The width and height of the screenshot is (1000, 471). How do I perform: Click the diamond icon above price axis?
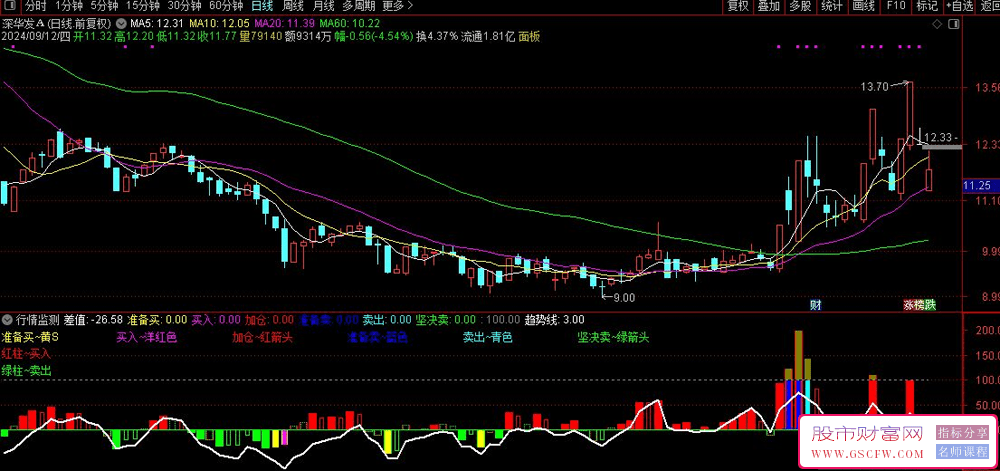(x=937, y=24)
